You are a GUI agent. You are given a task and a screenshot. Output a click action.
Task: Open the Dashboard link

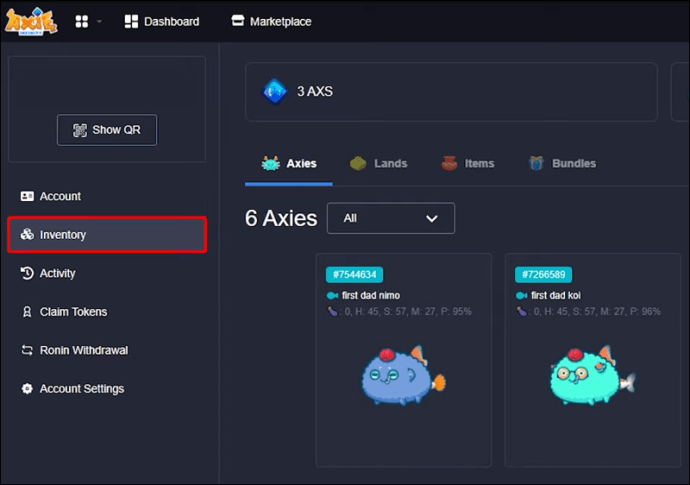tap(162, 21)
